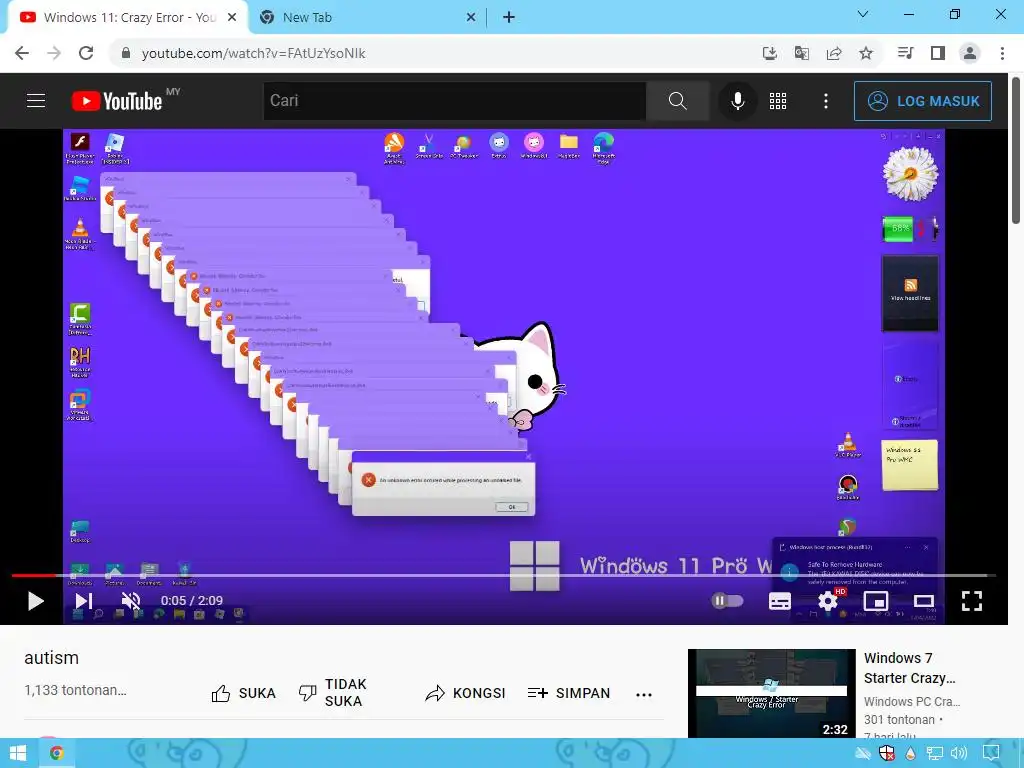
Task: Save the video with SIMPAN
Action: pyautogui.click(x=569, y=693)
